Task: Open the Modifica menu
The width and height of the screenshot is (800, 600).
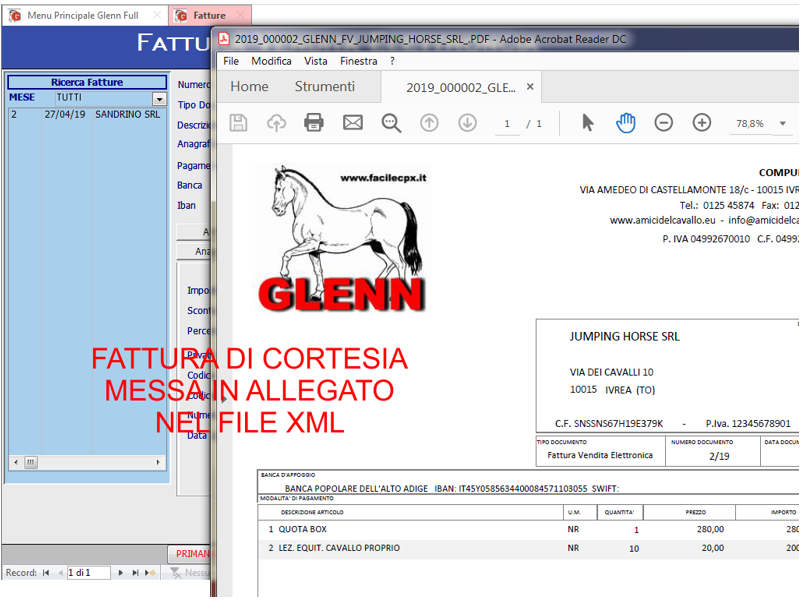Action: [x=271, y=61]
